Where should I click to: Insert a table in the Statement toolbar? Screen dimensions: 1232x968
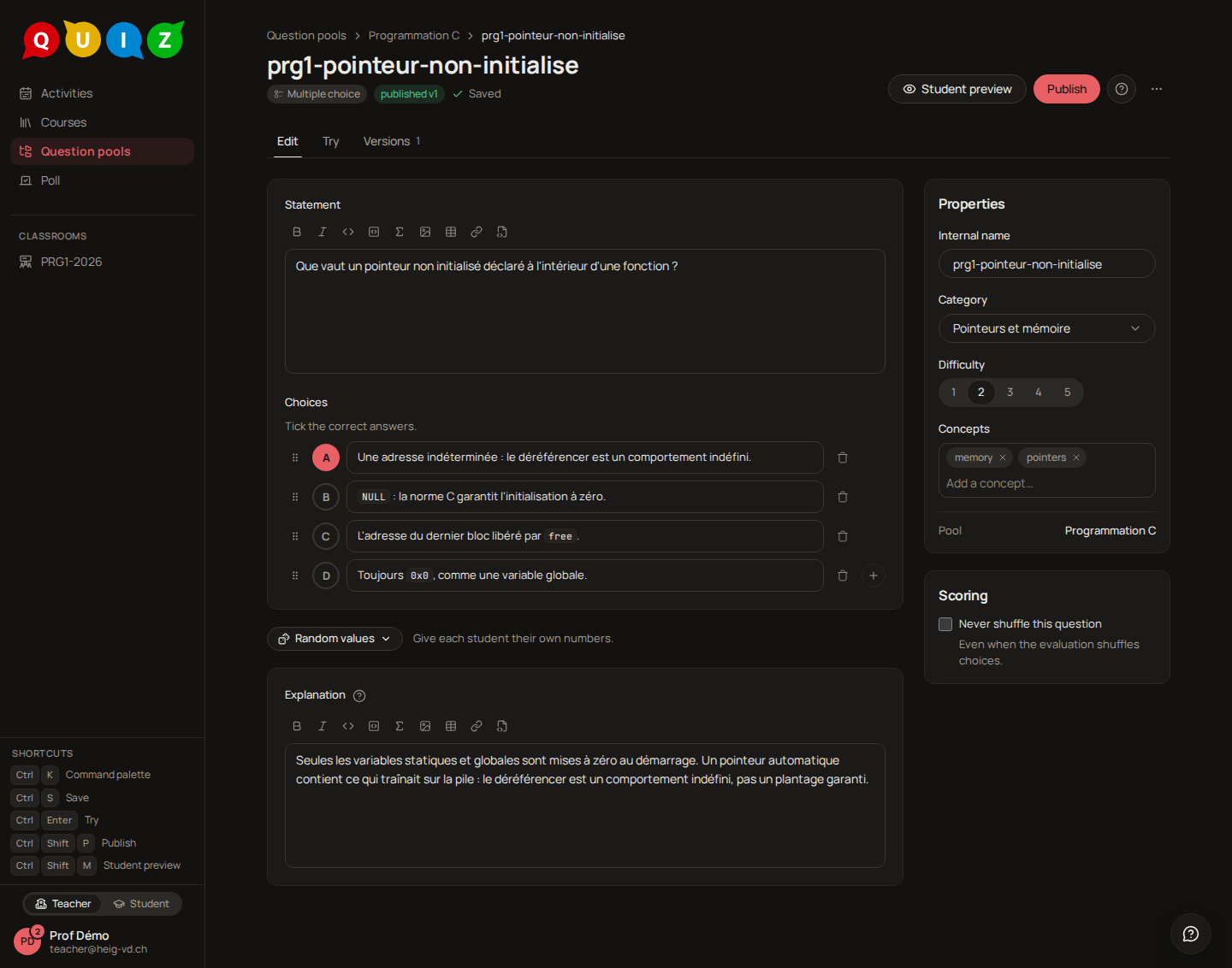[x=451, y=232]
